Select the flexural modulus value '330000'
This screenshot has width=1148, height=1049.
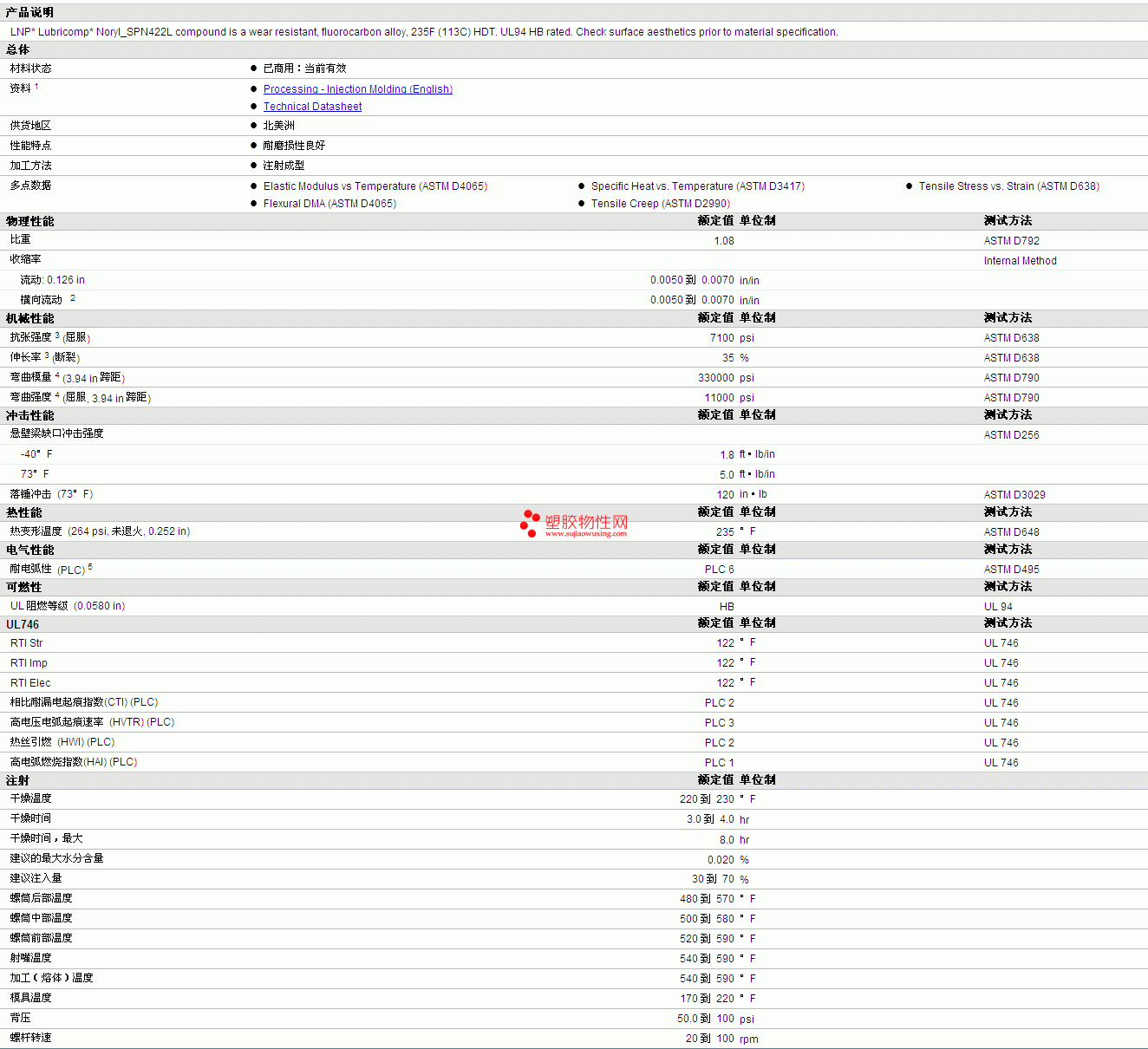716,378
